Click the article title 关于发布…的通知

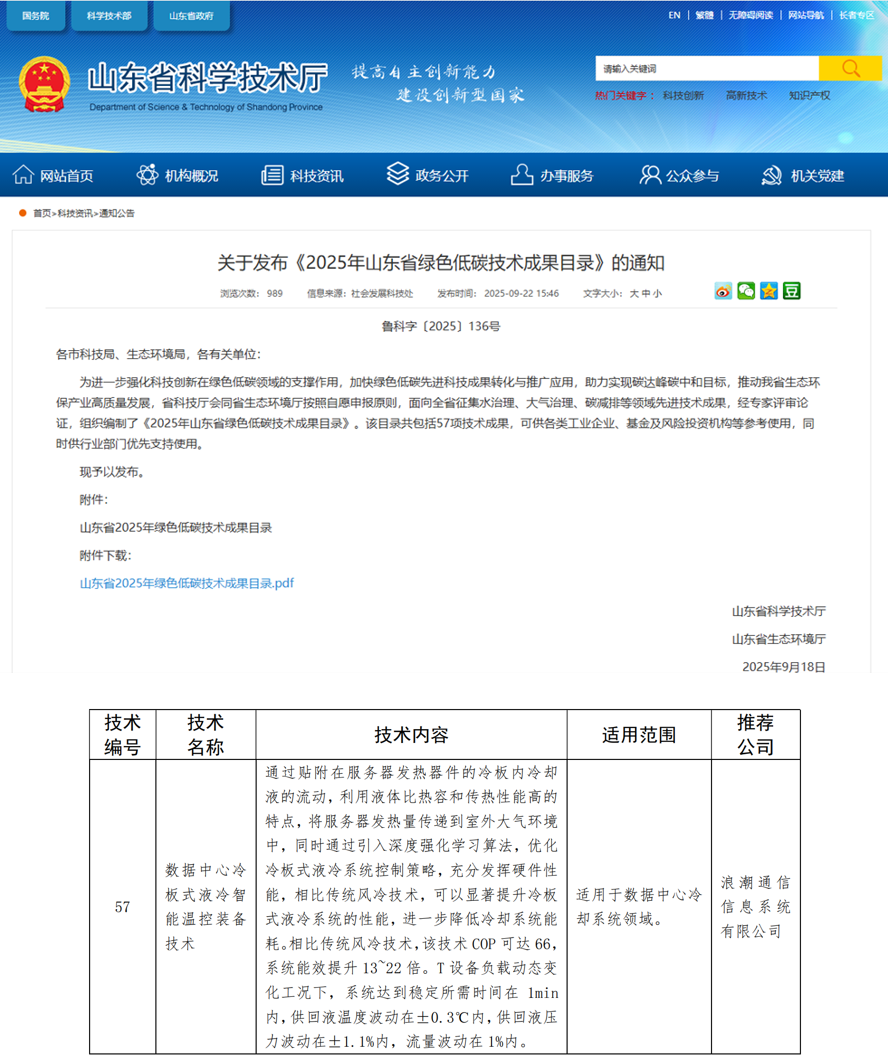click(x=441, y=263)
